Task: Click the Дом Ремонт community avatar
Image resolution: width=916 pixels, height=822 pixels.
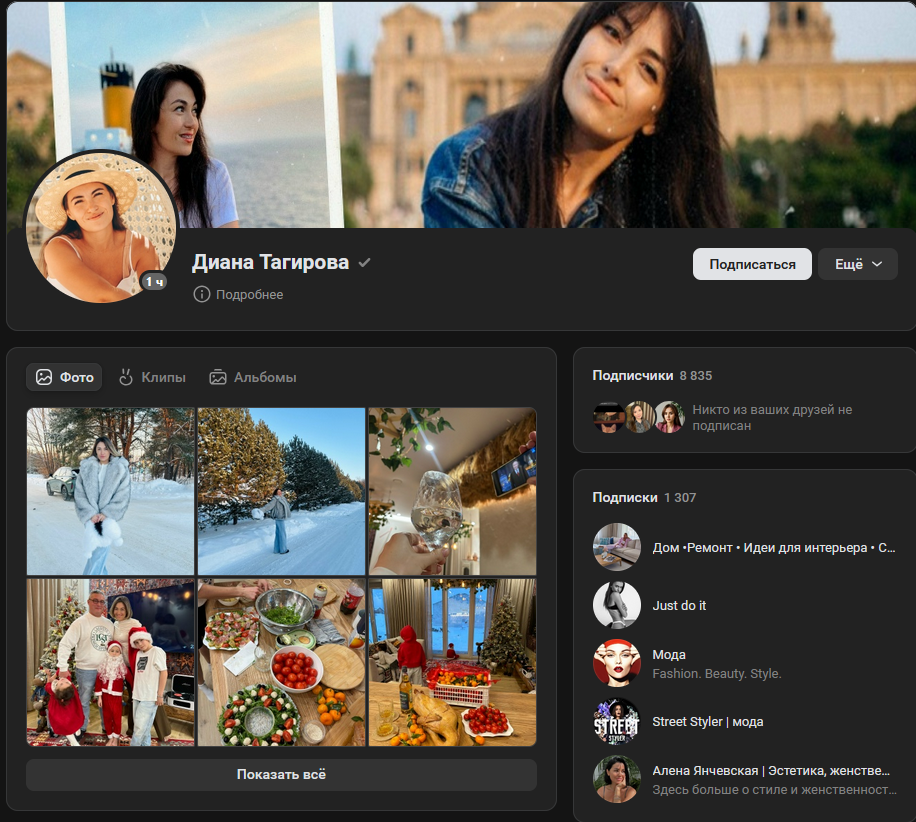Action: tap(616, 547)
